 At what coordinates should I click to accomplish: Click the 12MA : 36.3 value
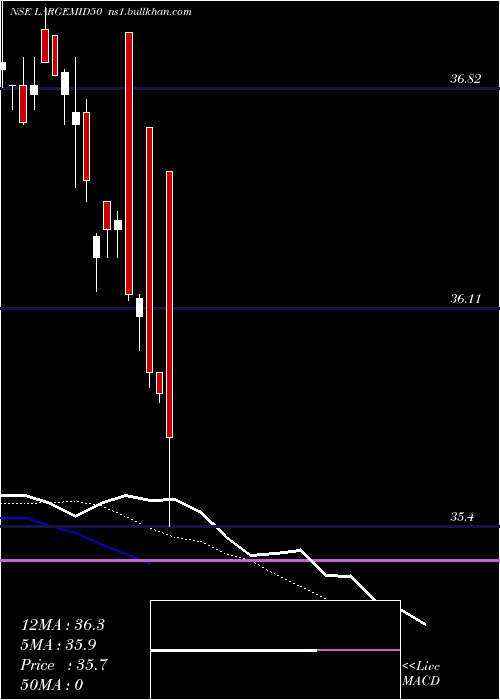62,625
